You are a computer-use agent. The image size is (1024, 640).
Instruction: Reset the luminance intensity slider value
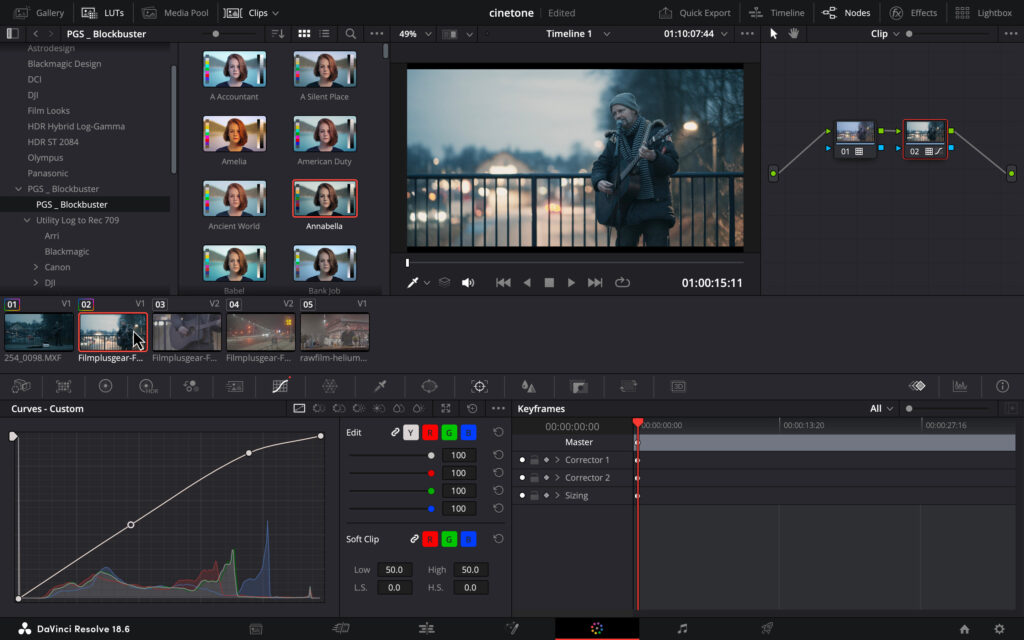click(498, 455)
